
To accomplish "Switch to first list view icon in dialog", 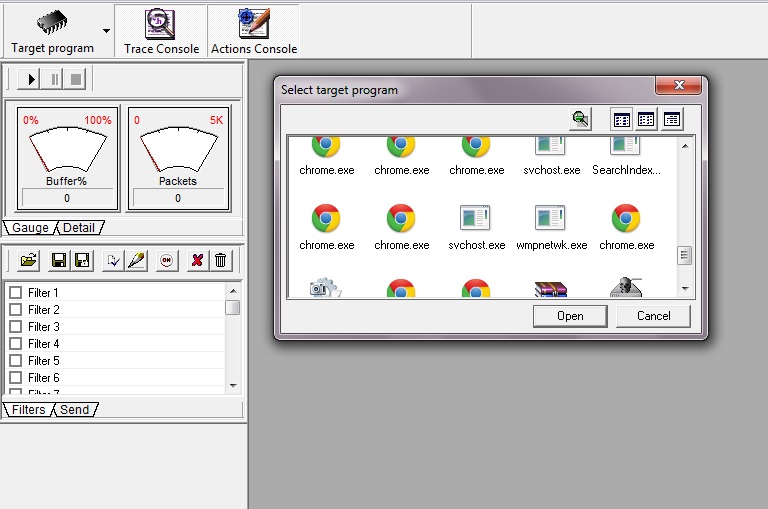I will point(622,119).
